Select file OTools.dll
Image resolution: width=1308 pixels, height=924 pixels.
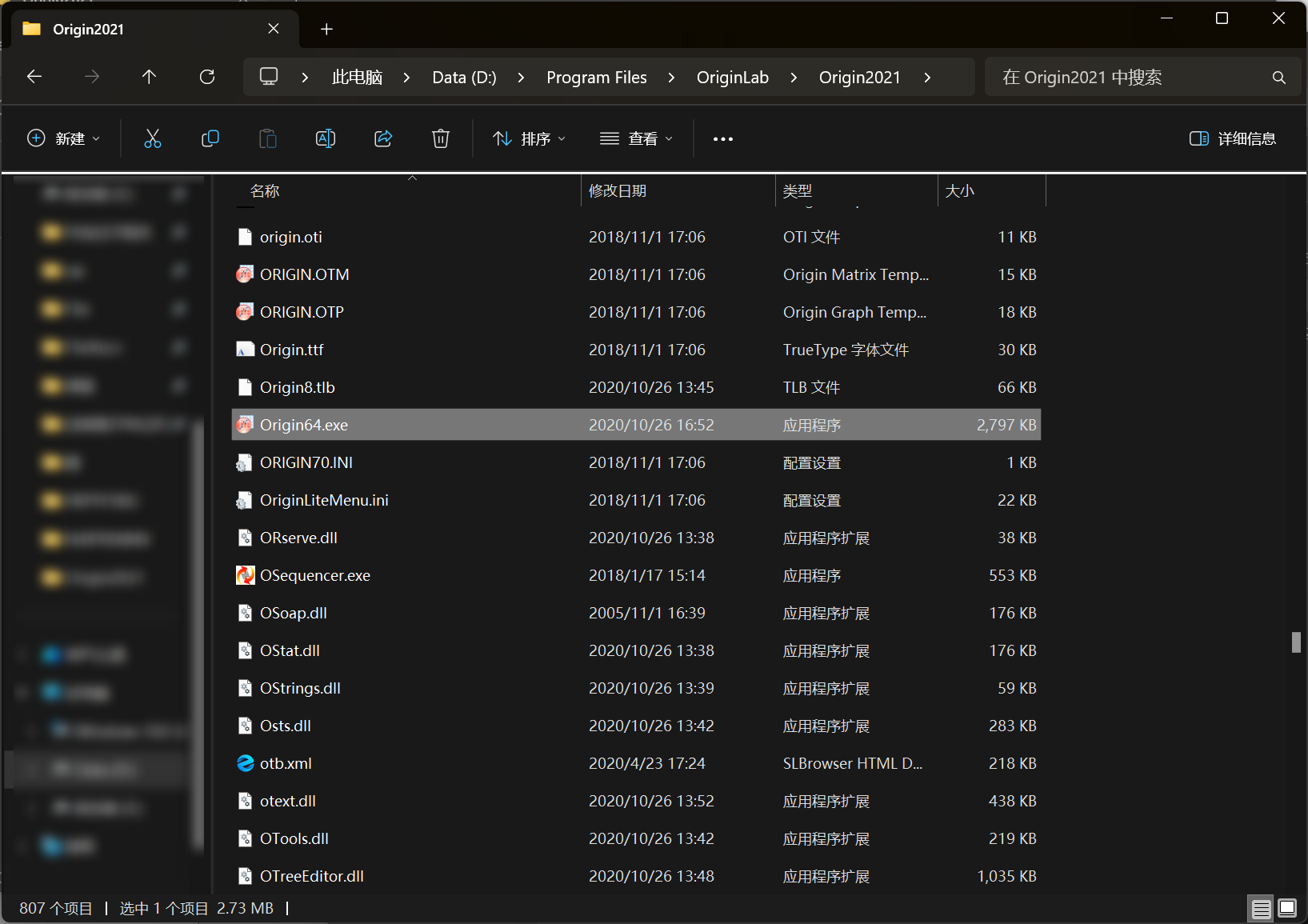click(x=636, y=838)
